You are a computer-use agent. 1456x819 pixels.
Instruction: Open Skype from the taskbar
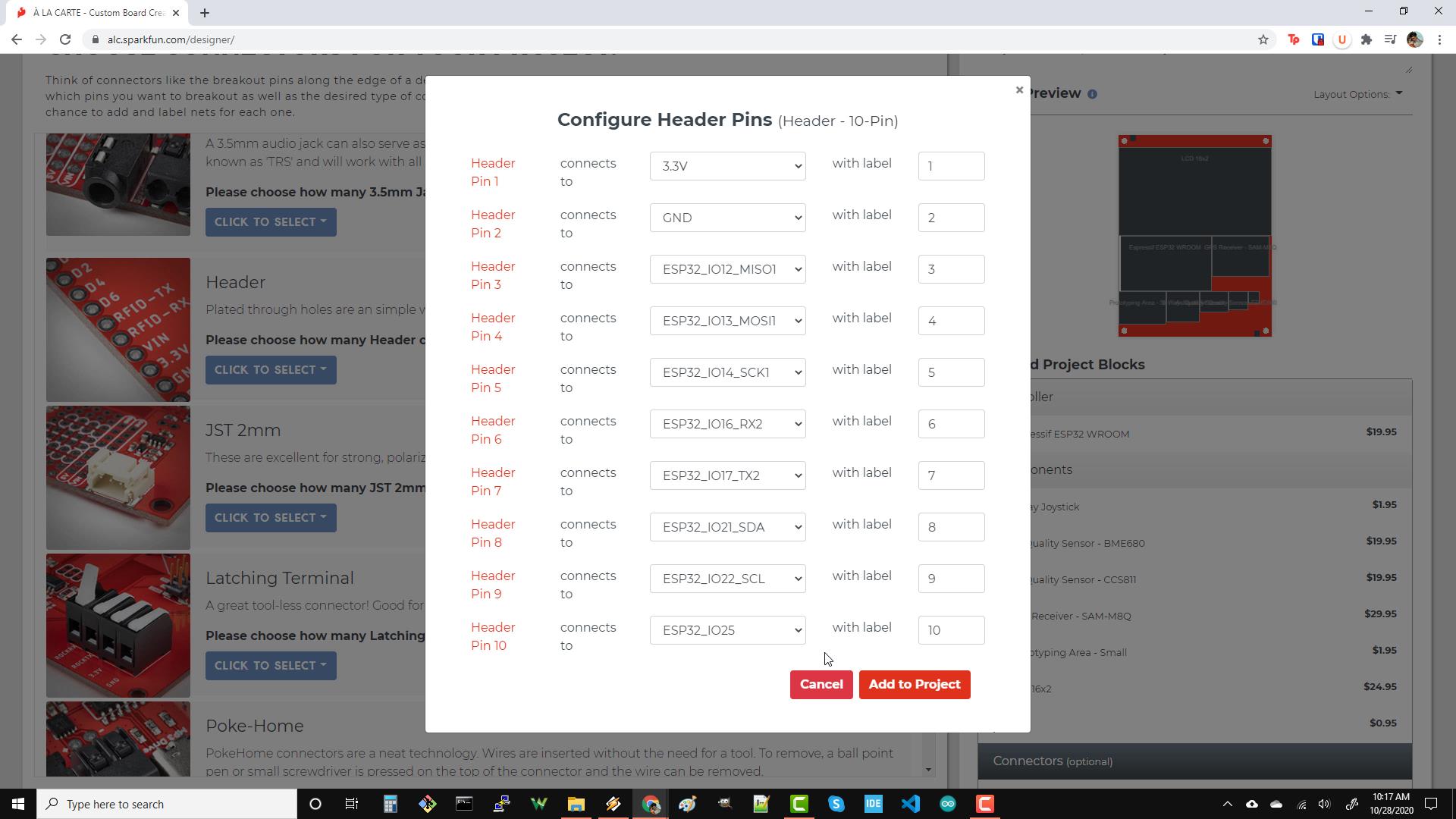point(836,804)
